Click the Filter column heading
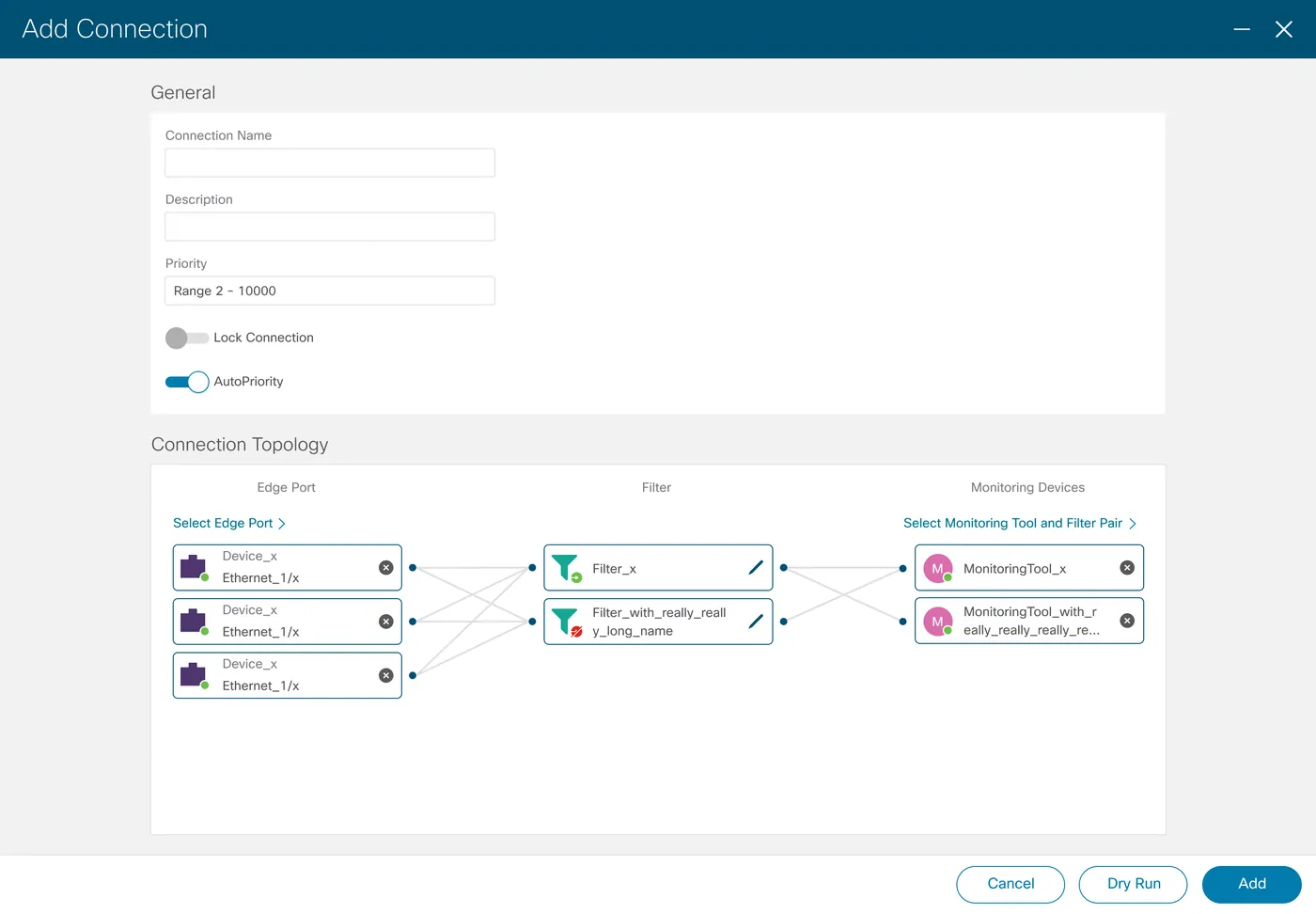This screenshot has width=1316, height=914. 656,487
